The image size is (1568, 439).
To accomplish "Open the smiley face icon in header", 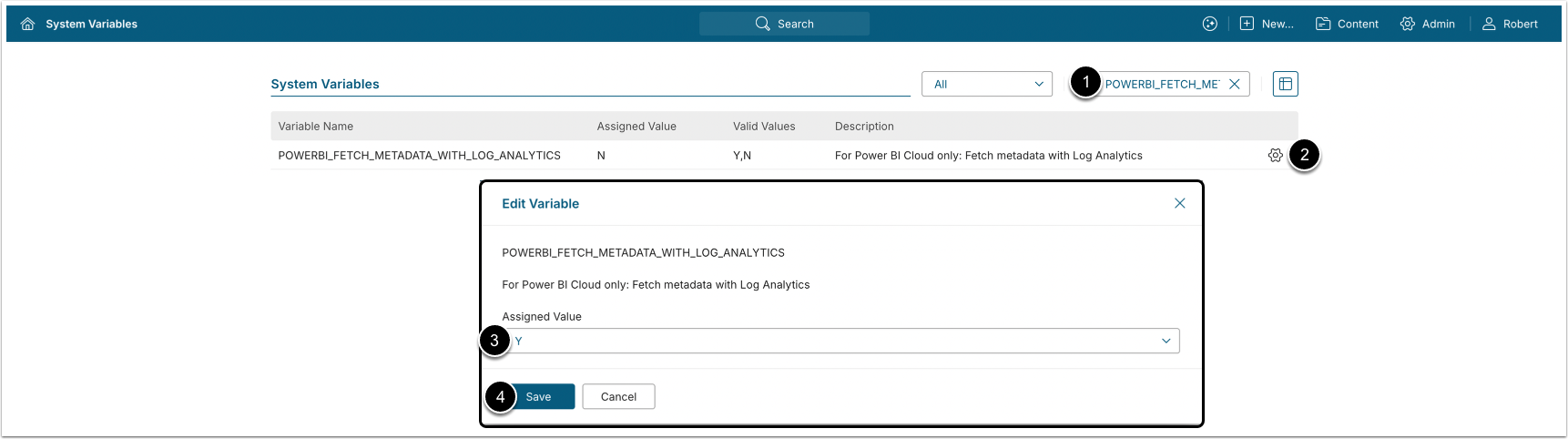I will (x=1209, y=25).
